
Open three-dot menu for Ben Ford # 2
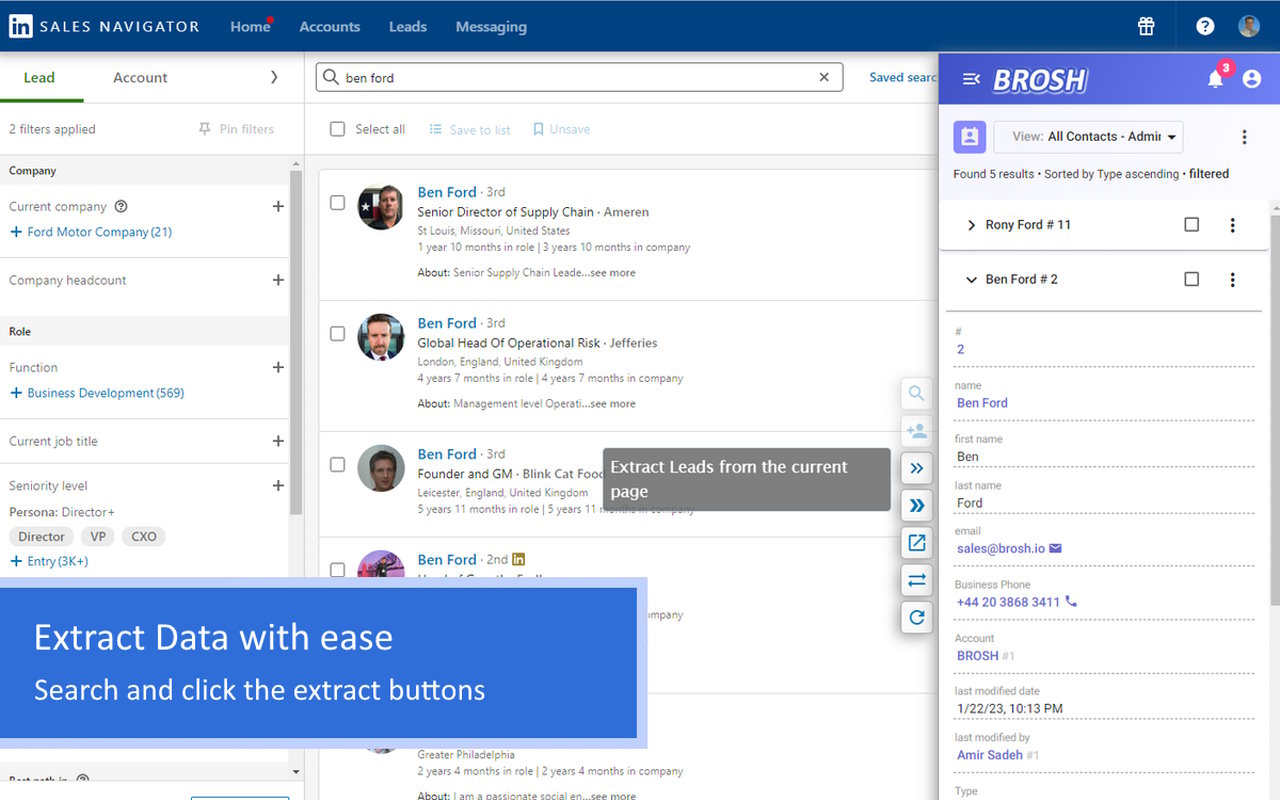click(x=1232, y=280)
